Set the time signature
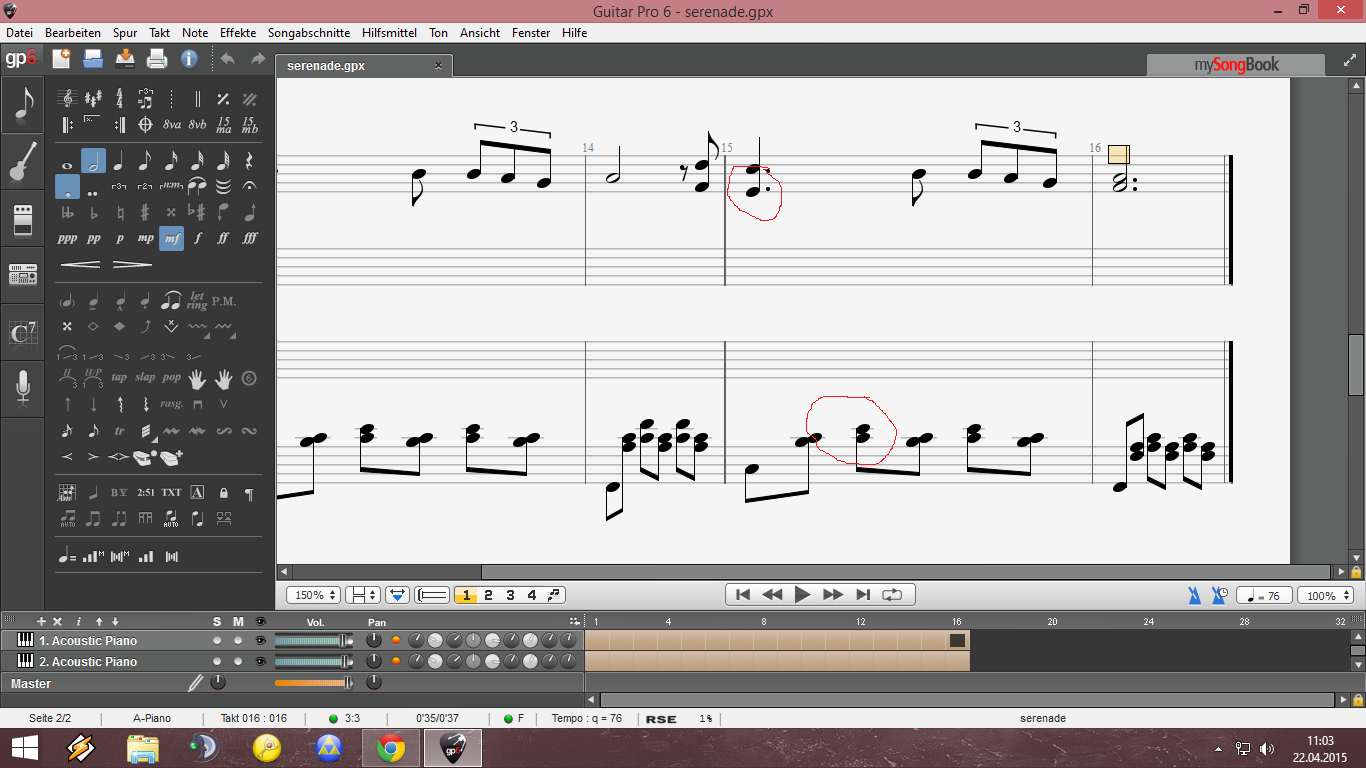The image size is (1366, 768). [120, 99]
